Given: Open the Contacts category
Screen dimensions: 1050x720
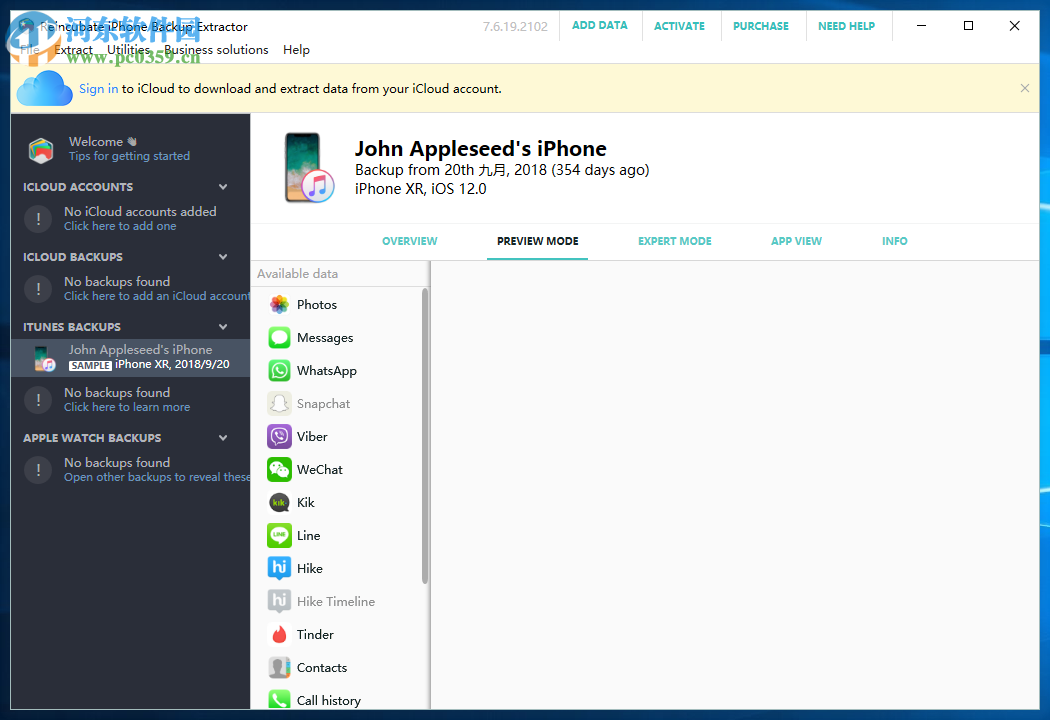Looking at the screenshot, I should tap(321, 667).
